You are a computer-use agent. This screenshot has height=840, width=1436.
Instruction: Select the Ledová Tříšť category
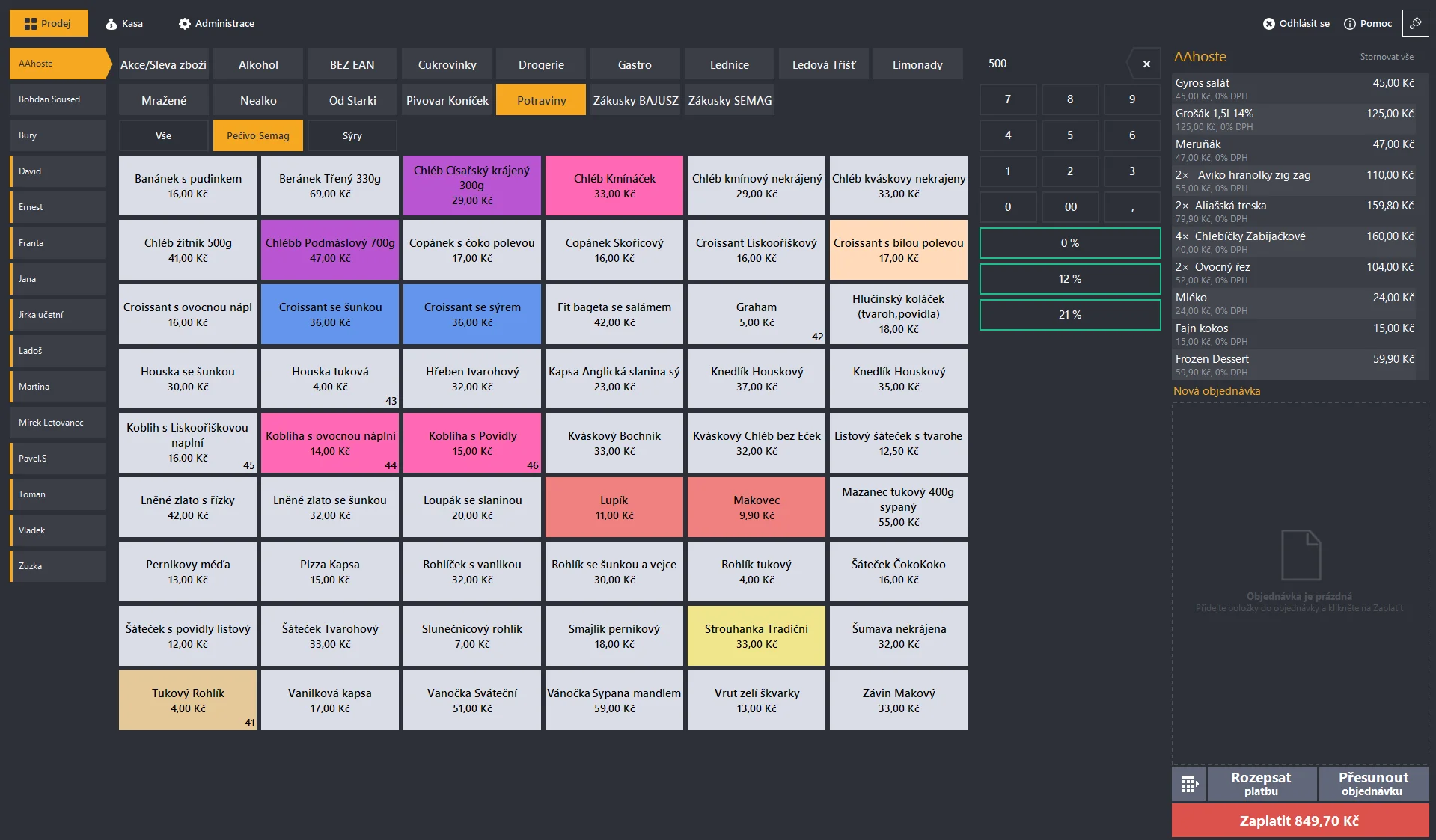click(823, 64)
